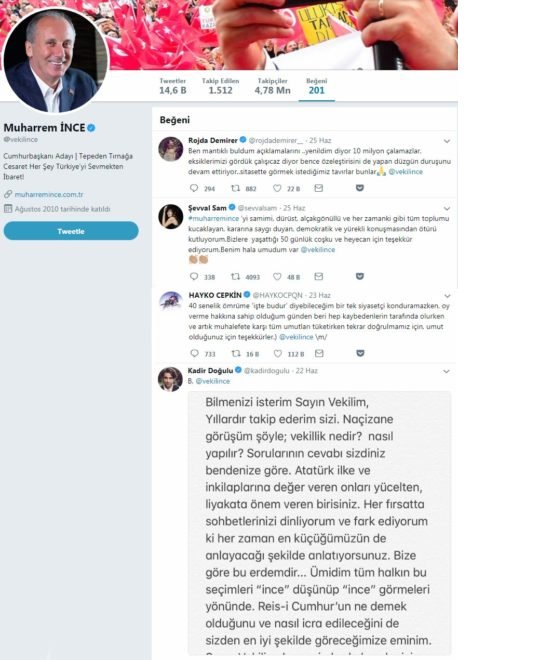Open the muharremince.com.tr link

(x=49, y=194)
